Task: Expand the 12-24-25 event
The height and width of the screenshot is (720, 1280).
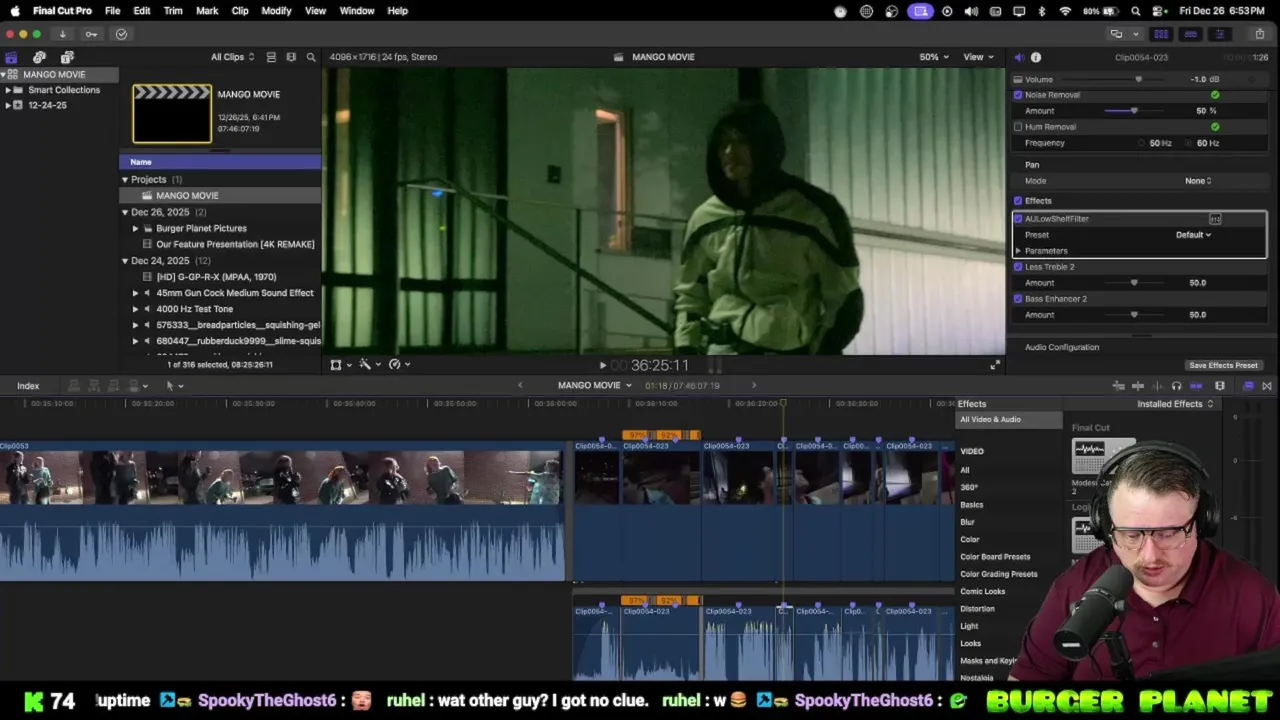Action: 8,105
